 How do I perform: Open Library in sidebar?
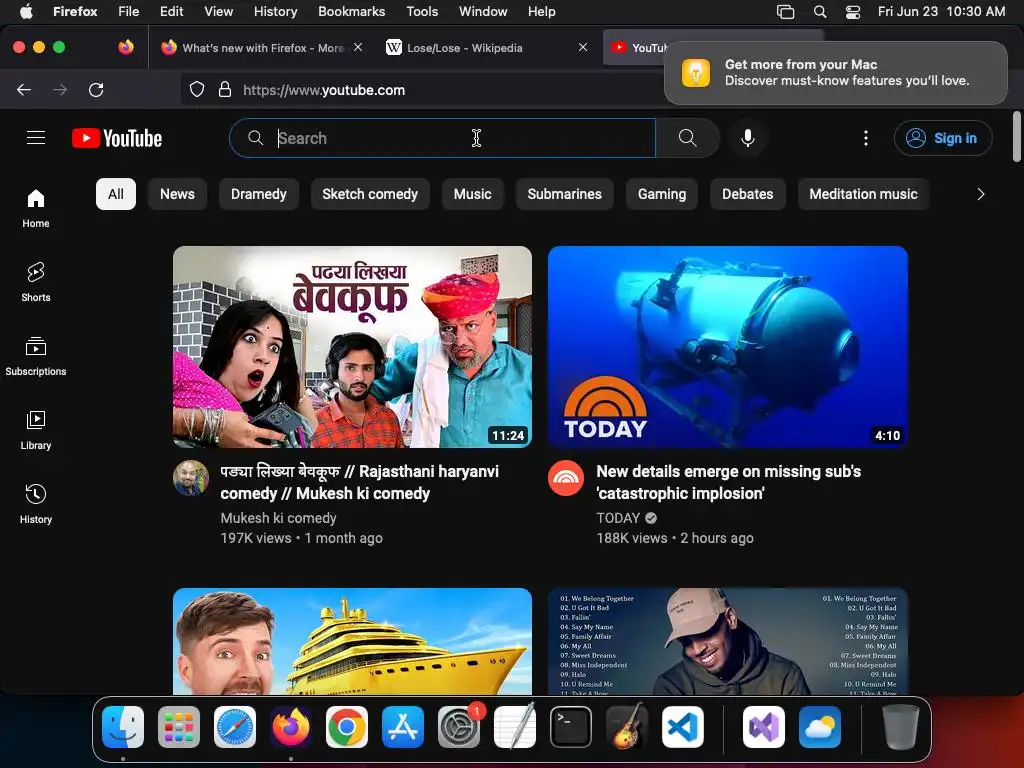[x=36, y=430]
